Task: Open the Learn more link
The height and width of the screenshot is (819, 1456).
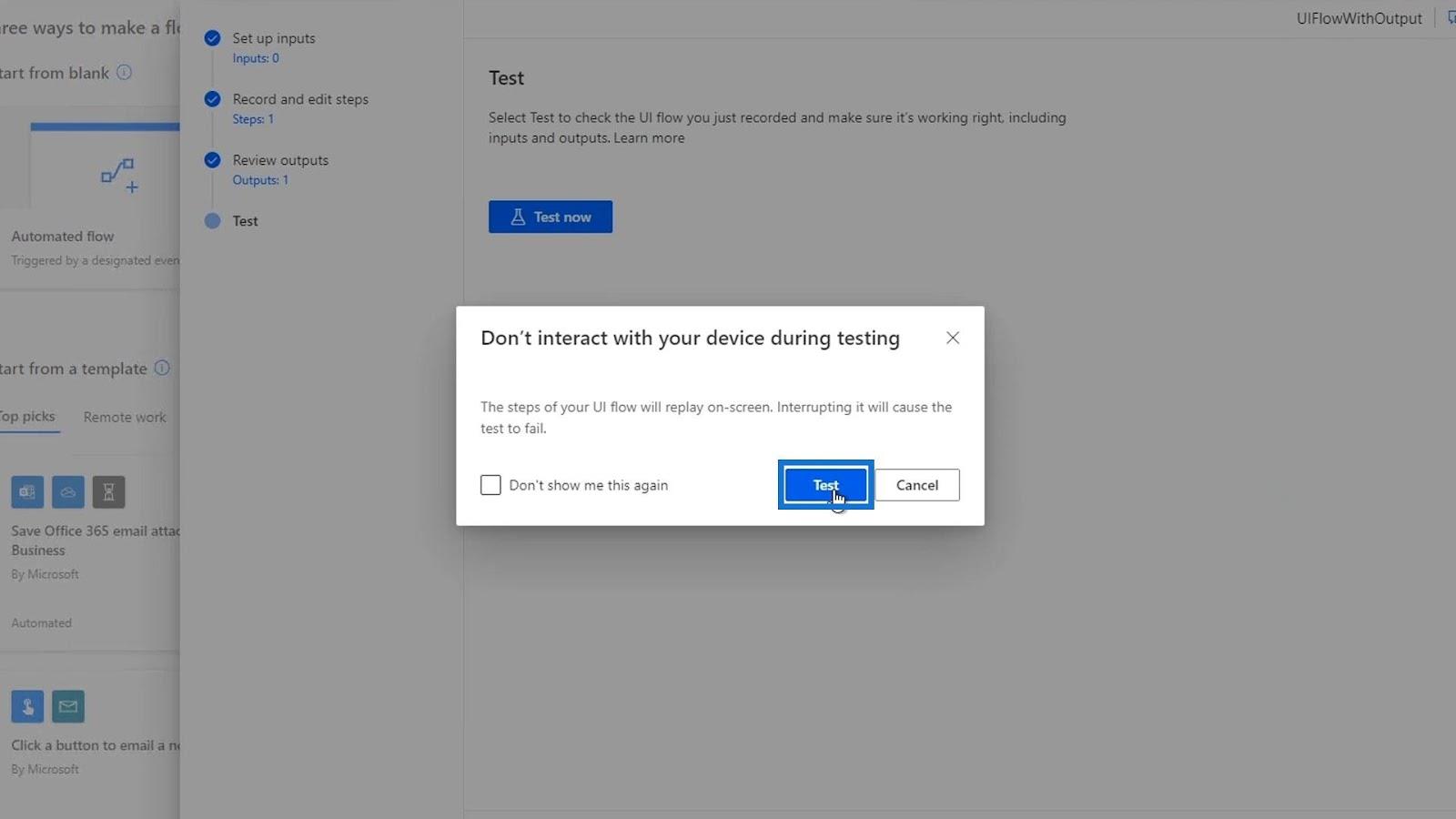Action: pyautogui.click(x=649, y=138)
